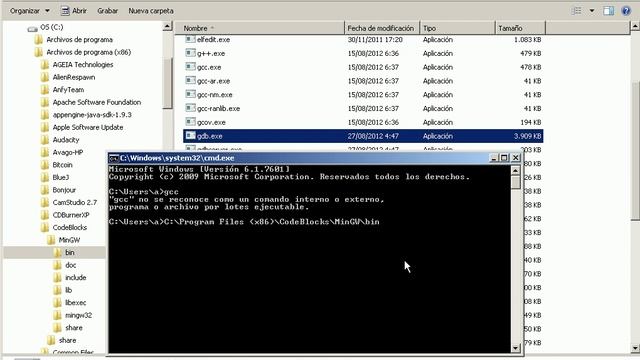Click Grabar in the Explorer toolbar

pos(107,11)
